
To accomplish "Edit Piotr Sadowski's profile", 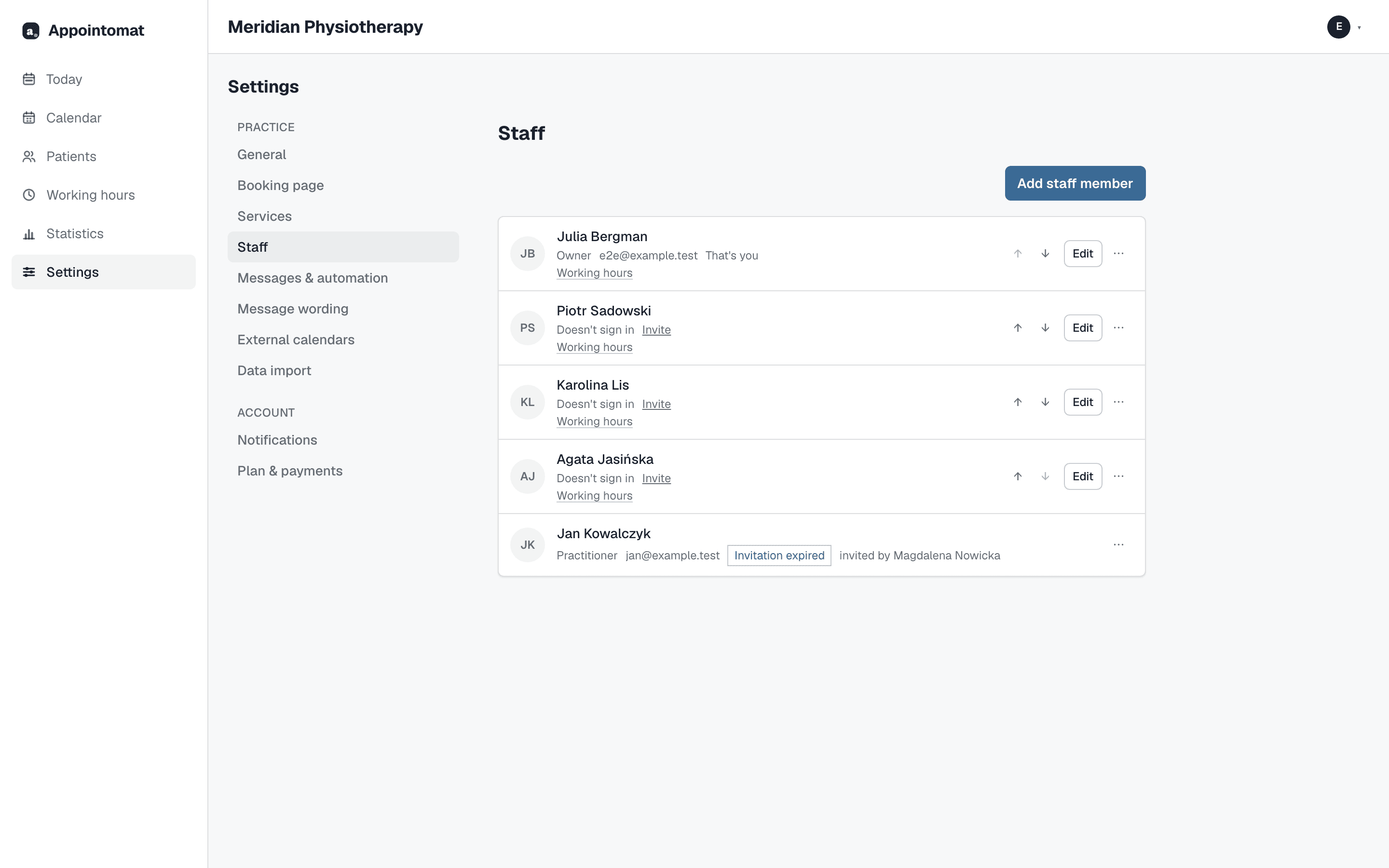I will (x=1082, y=328).
